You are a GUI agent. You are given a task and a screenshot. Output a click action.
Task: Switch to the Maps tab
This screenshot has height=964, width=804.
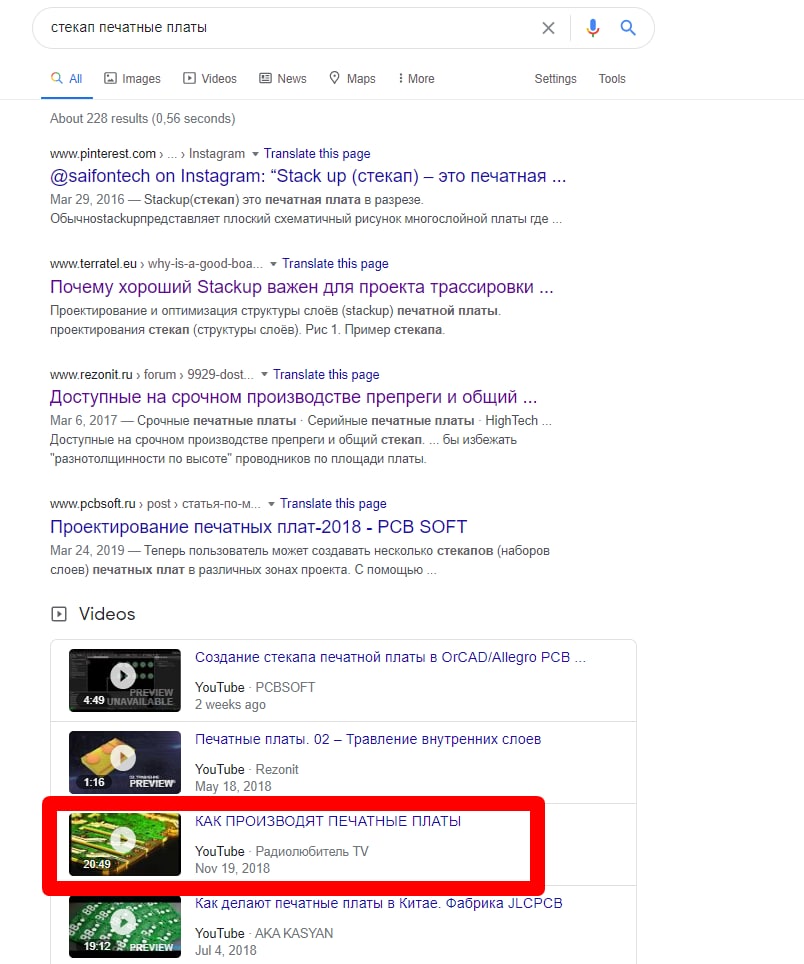352,79
